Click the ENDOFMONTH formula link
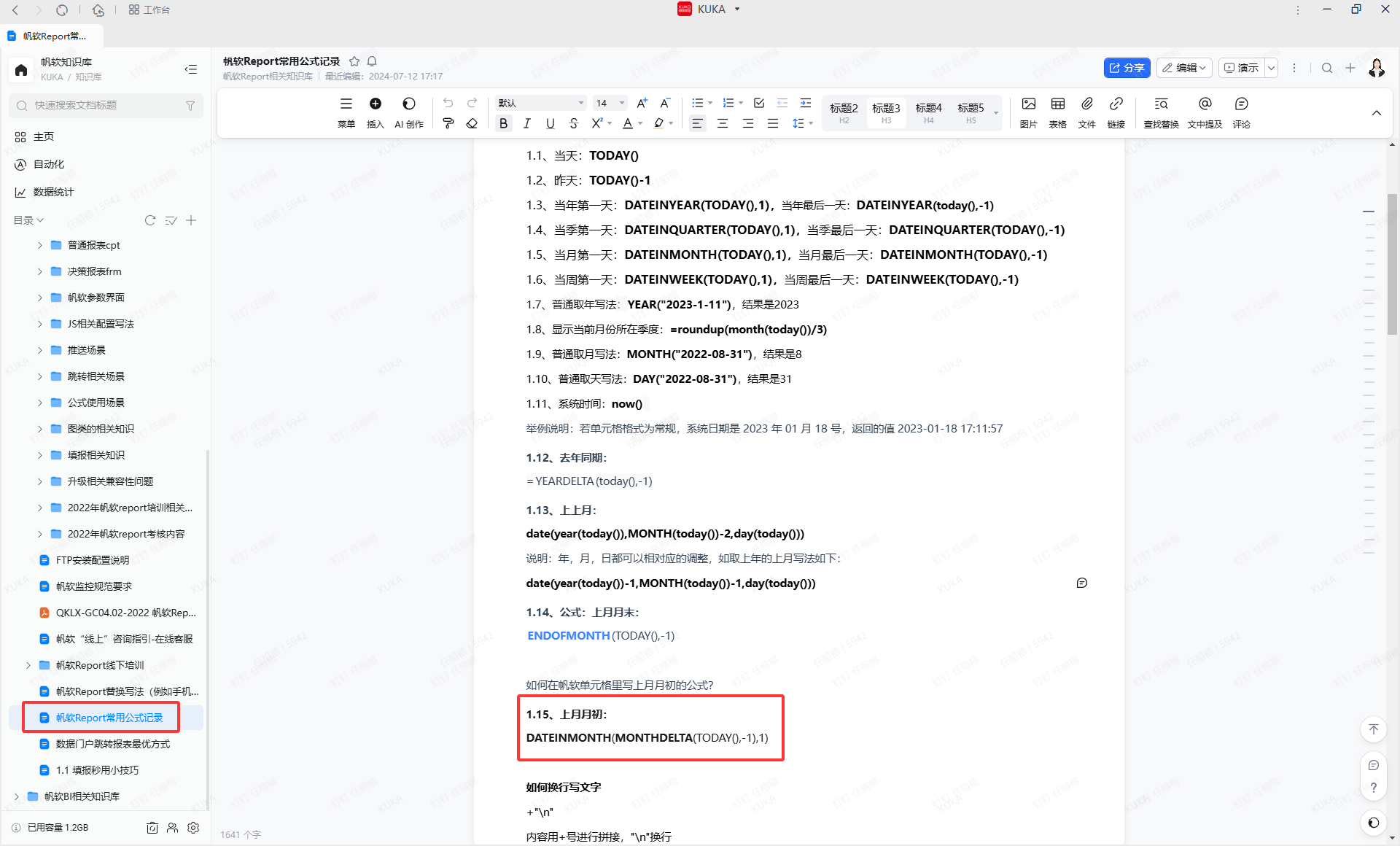Viewport: 1400px width, 846px height. [x=568, y=636]
